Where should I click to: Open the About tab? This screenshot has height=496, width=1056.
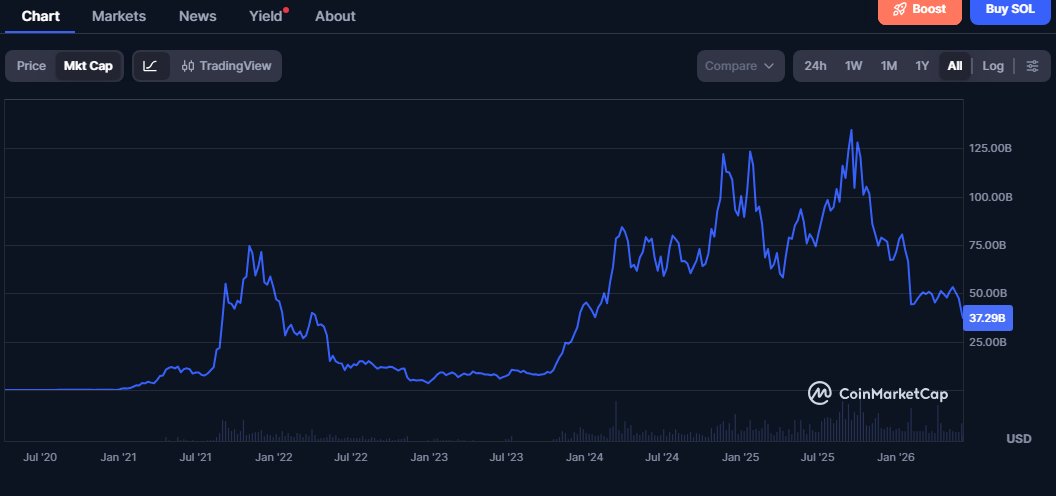(335, 16)
